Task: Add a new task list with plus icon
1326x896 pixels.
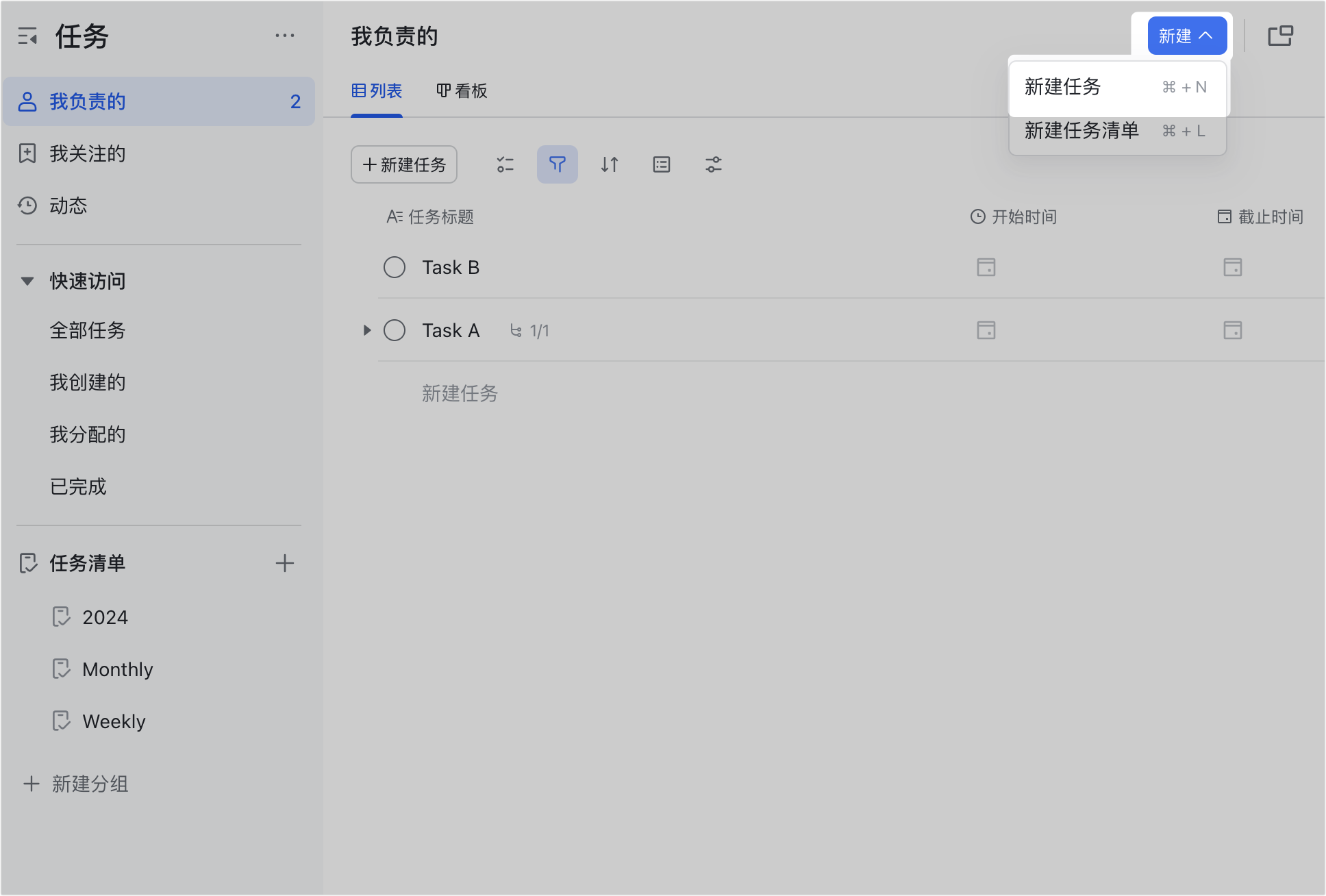Action: click(284, 563)
